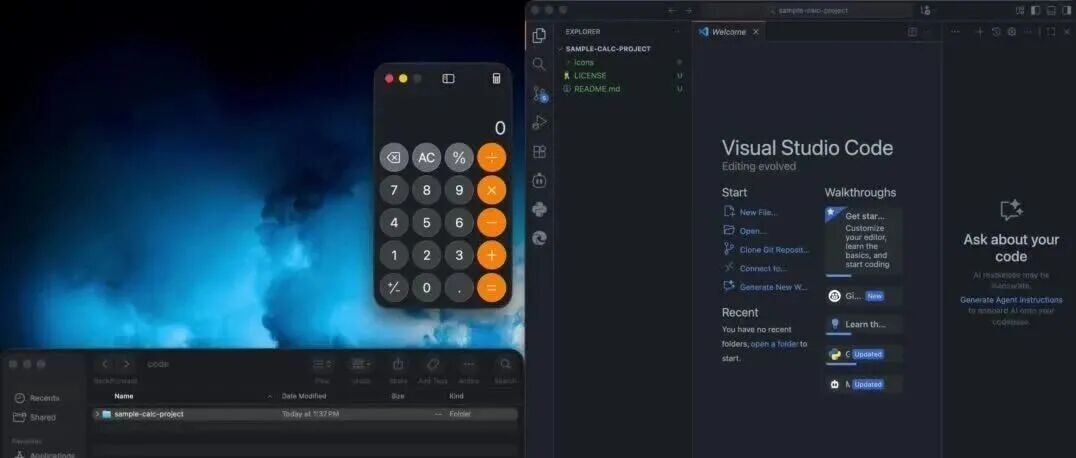This screenshot has width=1076, height=458.
Task: Open the Python view in activity bar
Action: [x=539, y=209]
